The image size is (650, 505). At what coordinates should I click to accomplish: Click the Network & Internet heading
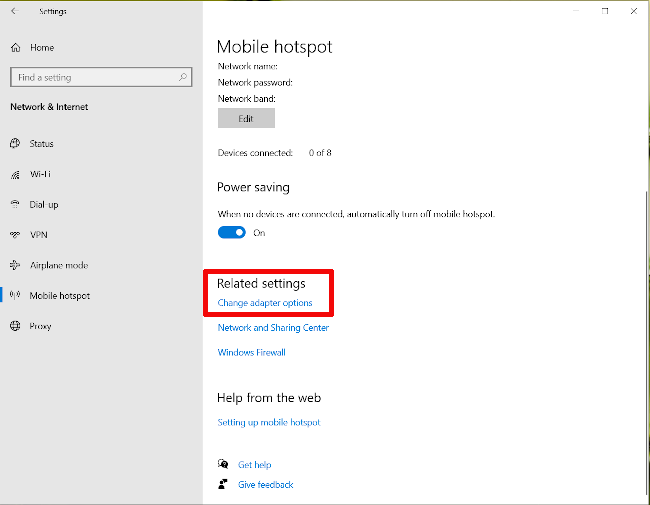[x=49, y=107]
